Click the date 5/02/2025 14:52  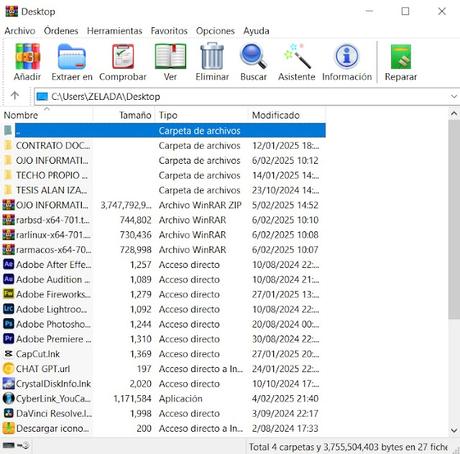285,205
